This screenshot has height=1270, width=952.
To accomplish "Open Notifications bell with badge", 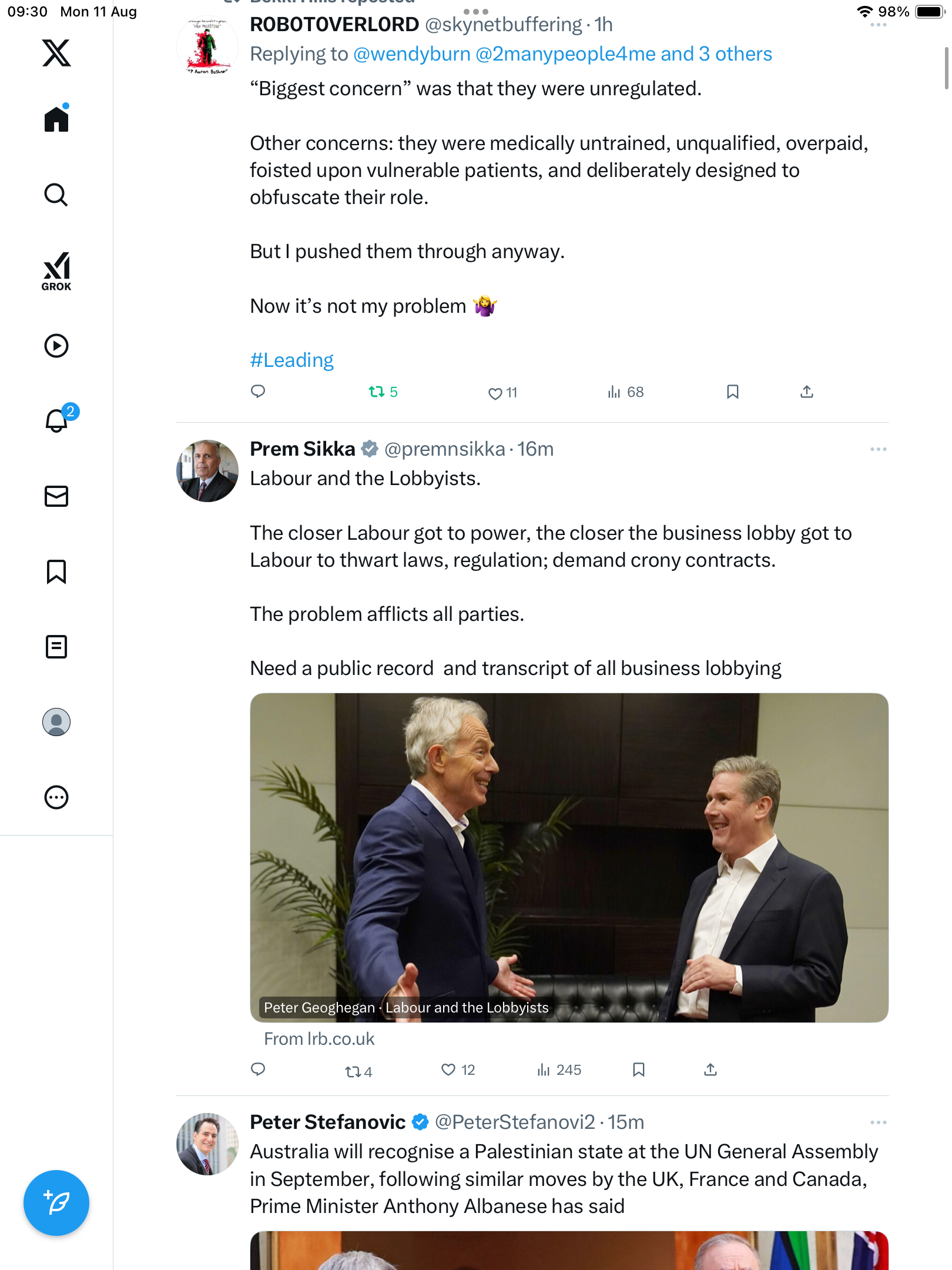I will [57, 420].
